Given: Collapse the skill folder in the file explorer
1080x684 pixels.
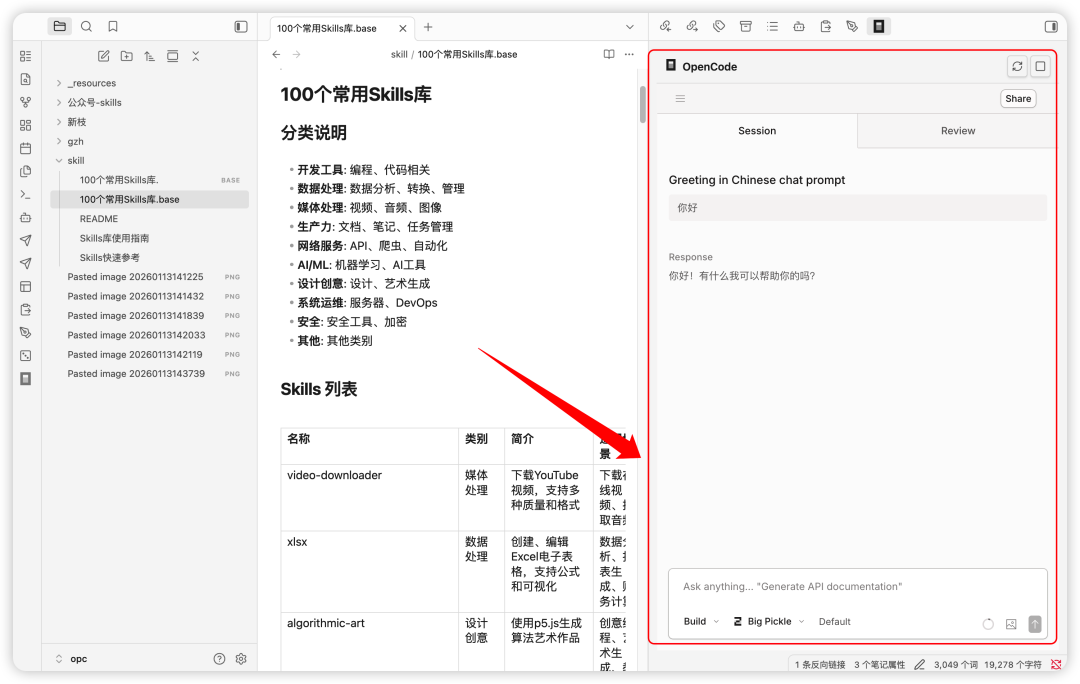Looking at the screenshot, I should tap(59, 160).
